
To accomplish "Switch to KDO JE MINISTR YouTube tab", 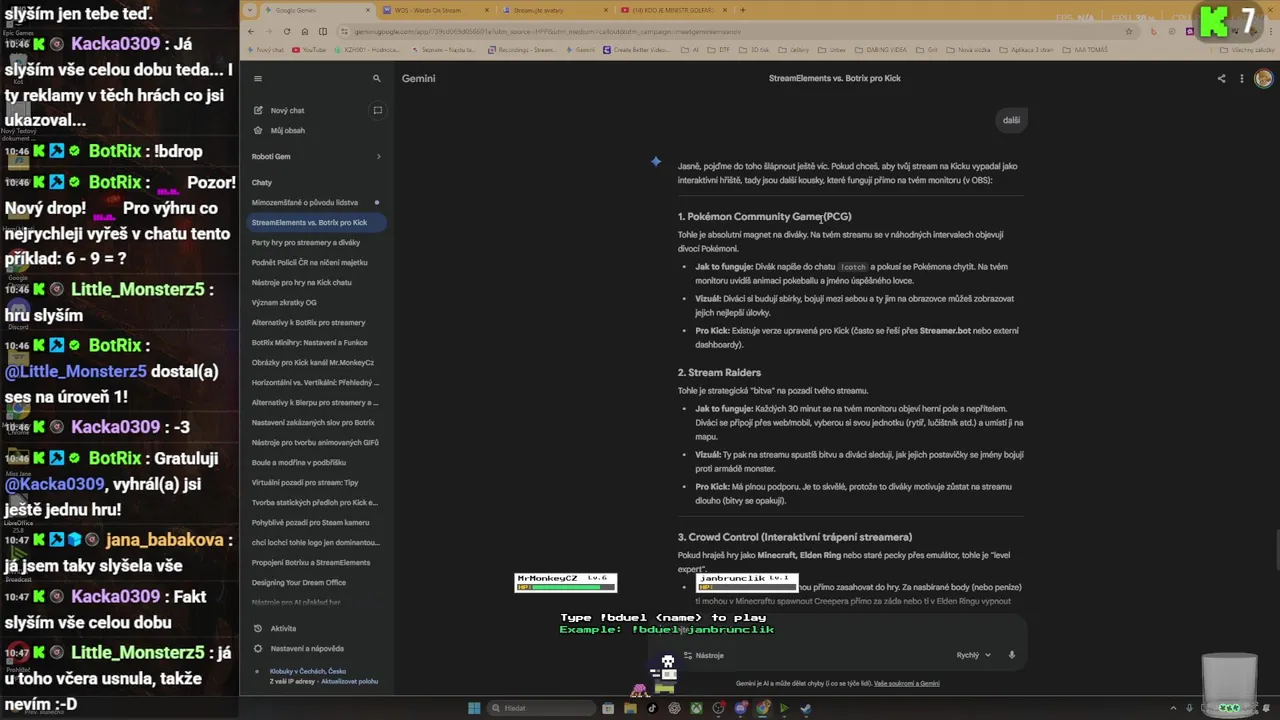I will (673, 10).
